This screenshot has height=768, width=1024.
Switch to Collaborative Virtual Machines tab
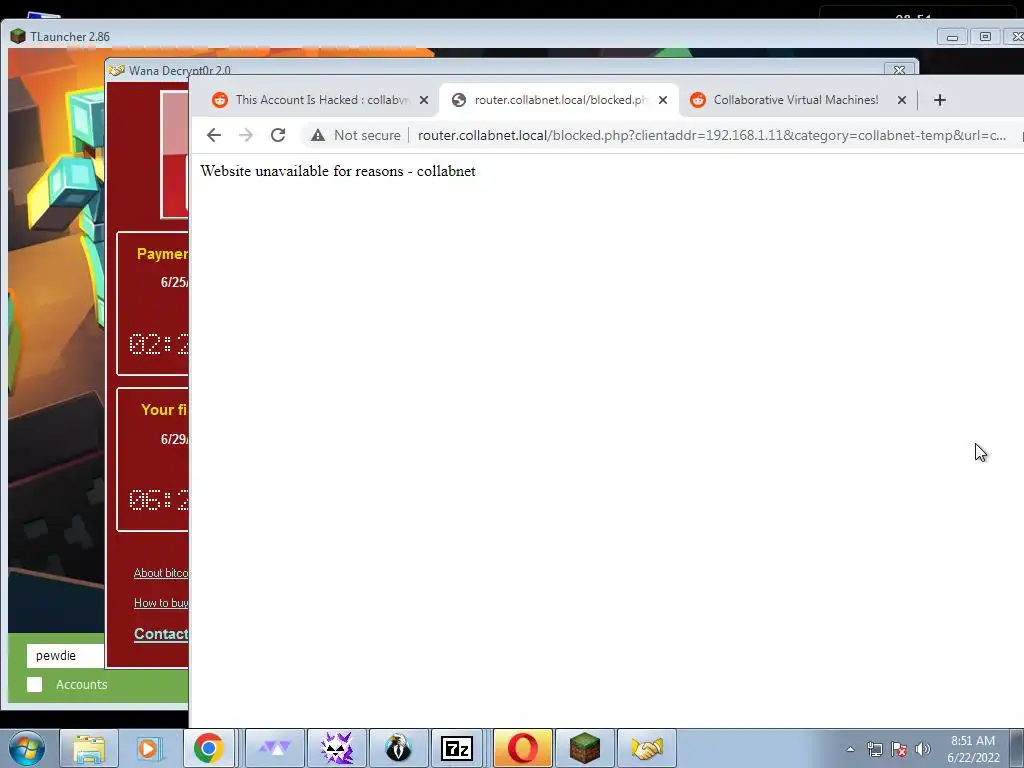tap(797, 100)
